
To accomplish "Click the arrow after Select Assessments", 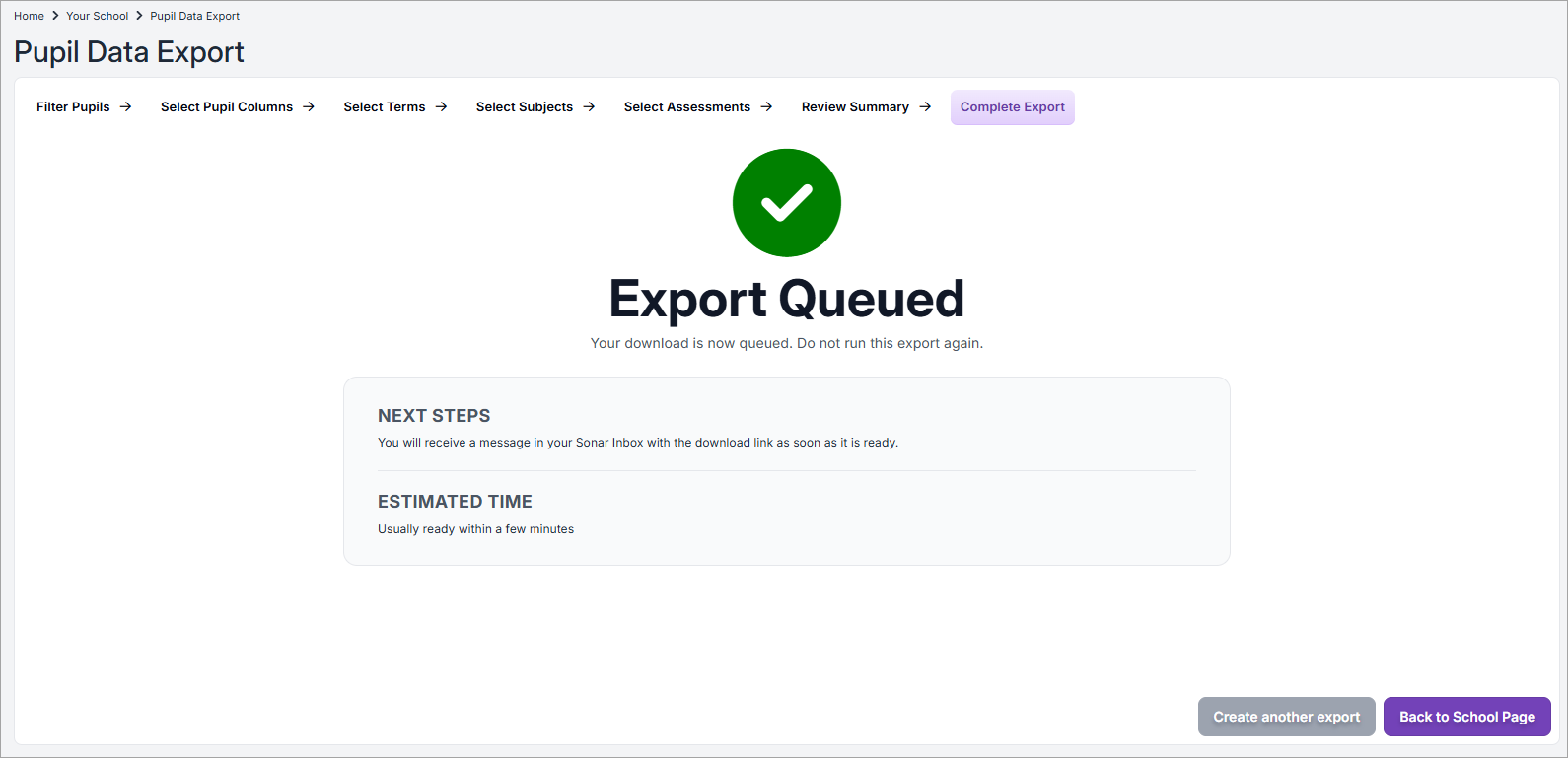I will (x=766, y=107).
